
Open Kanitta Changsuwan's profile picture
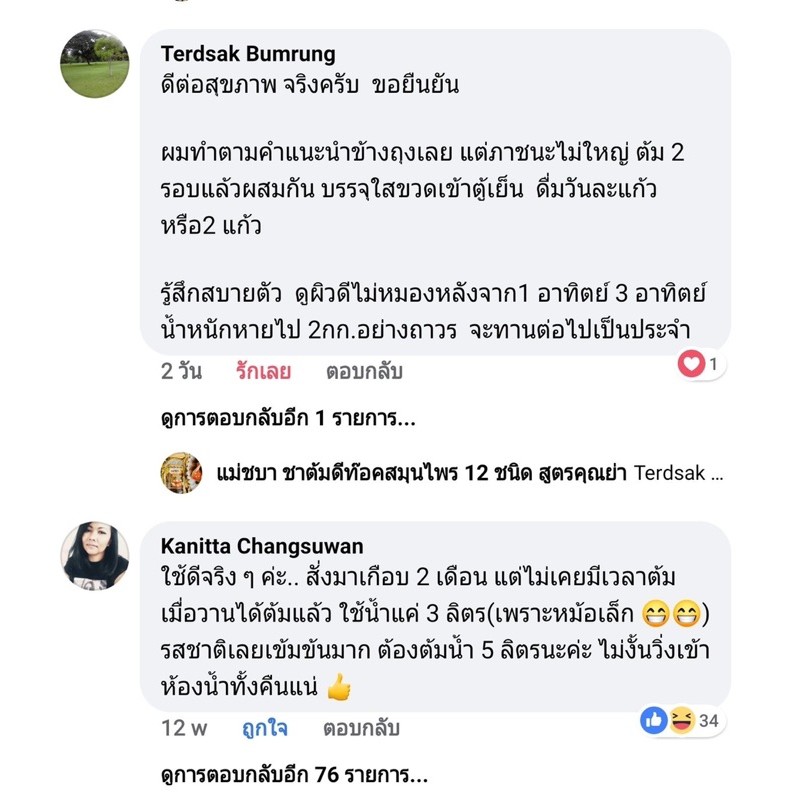(94, 556)
